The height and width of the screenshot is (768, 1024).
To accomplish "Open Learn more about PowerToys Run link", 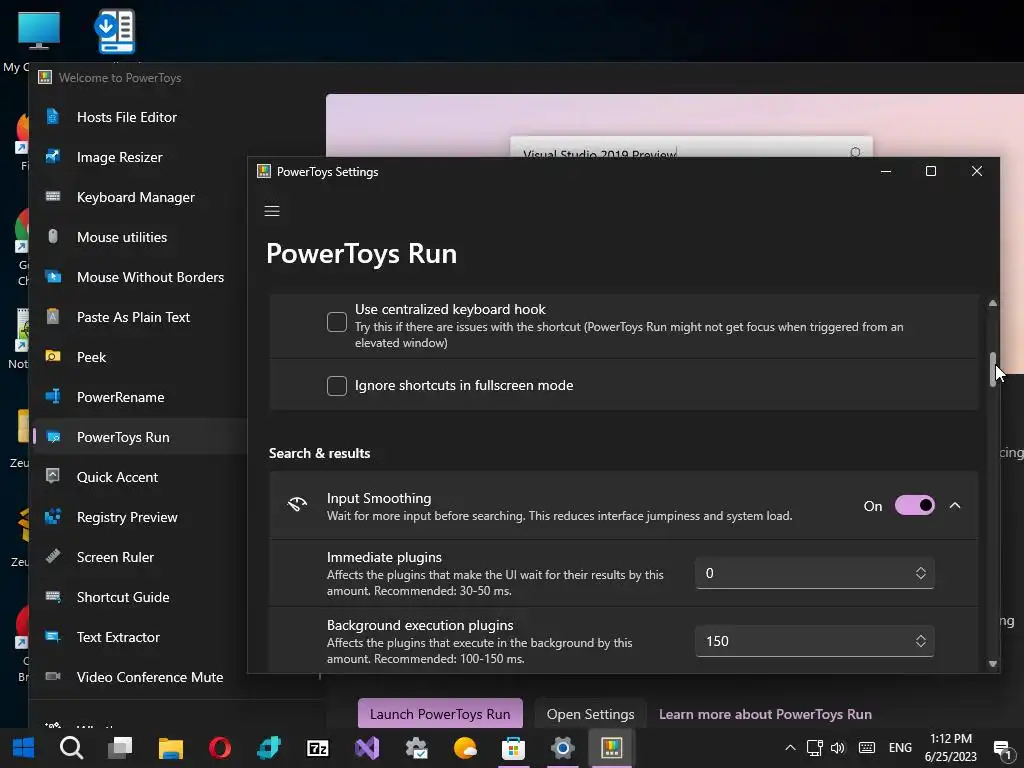I will point(765,714).
